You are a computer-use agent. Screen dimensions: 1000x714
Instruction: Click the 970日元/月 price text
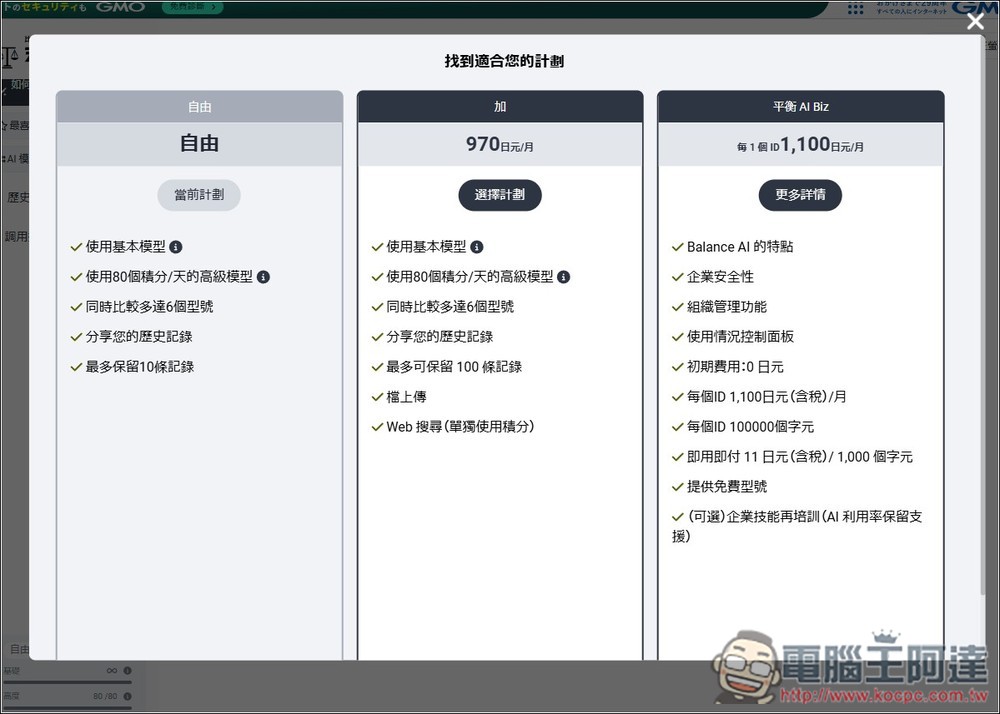(x=500, y=145)
